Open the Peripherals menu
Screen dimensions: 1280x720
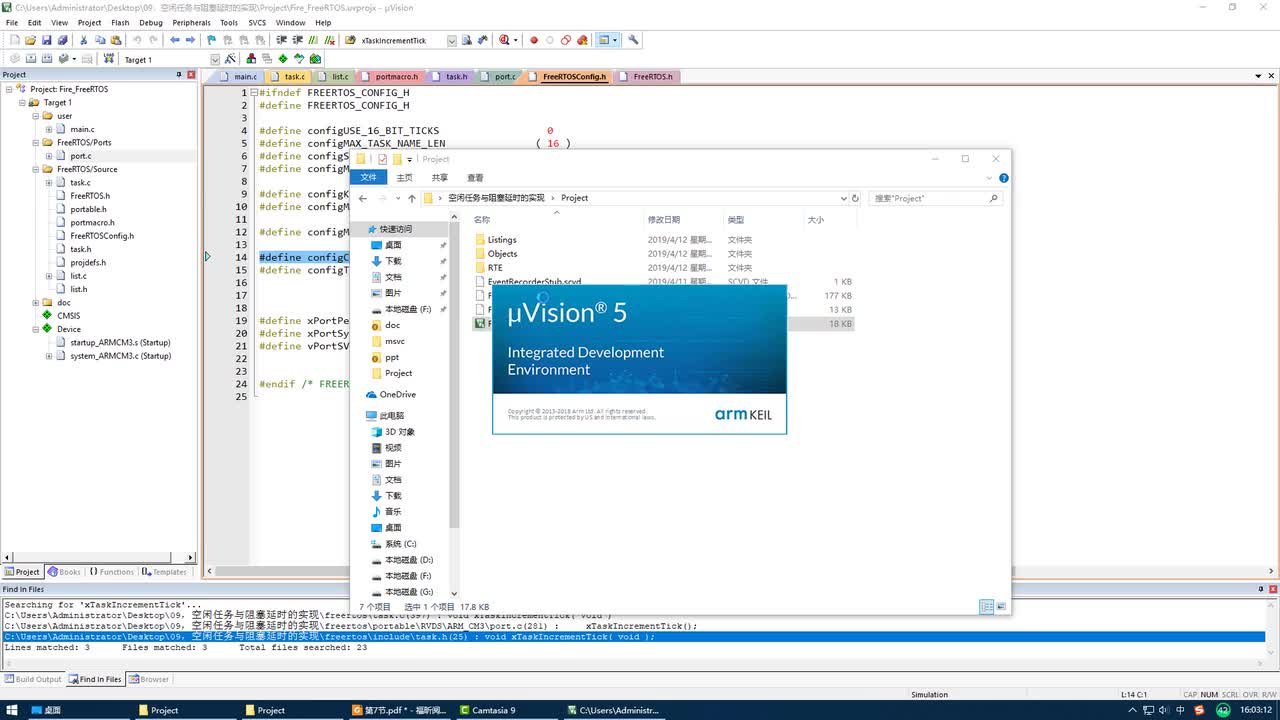pyautogui.click(x=191, y=22)
